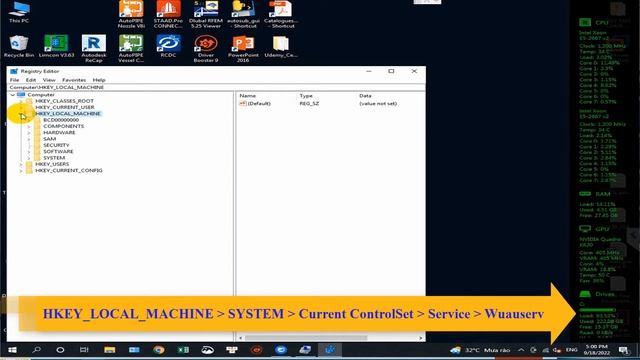The image size is (640, 360).
Task: Select the SAM key
Action: pos(49,139)
